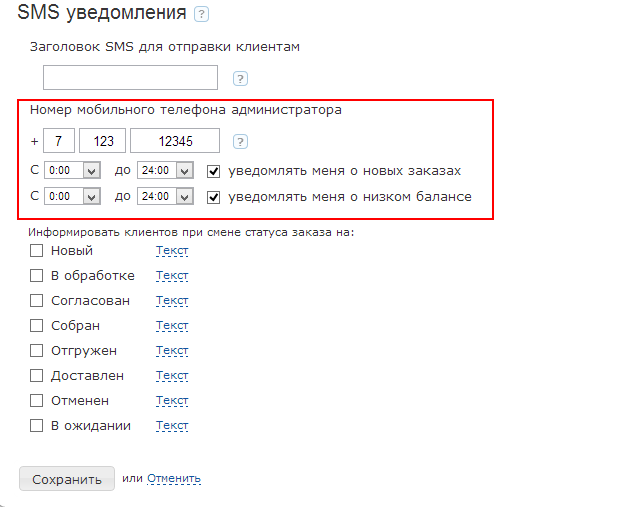Enable the Отгружен status checkbox
642x507 pixels.
point(36,351)
